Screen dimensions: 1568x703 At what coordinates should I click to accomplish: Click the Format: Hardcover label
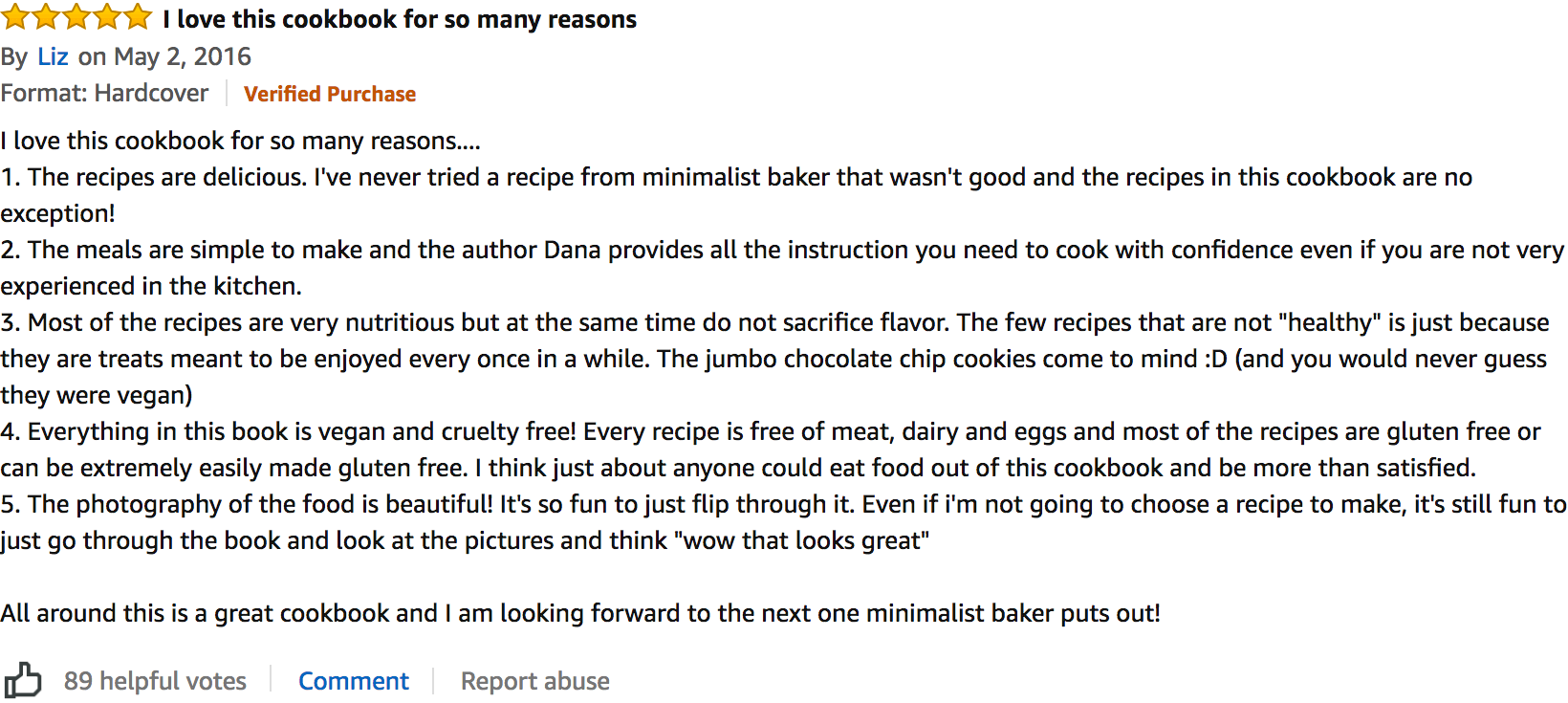105,93
